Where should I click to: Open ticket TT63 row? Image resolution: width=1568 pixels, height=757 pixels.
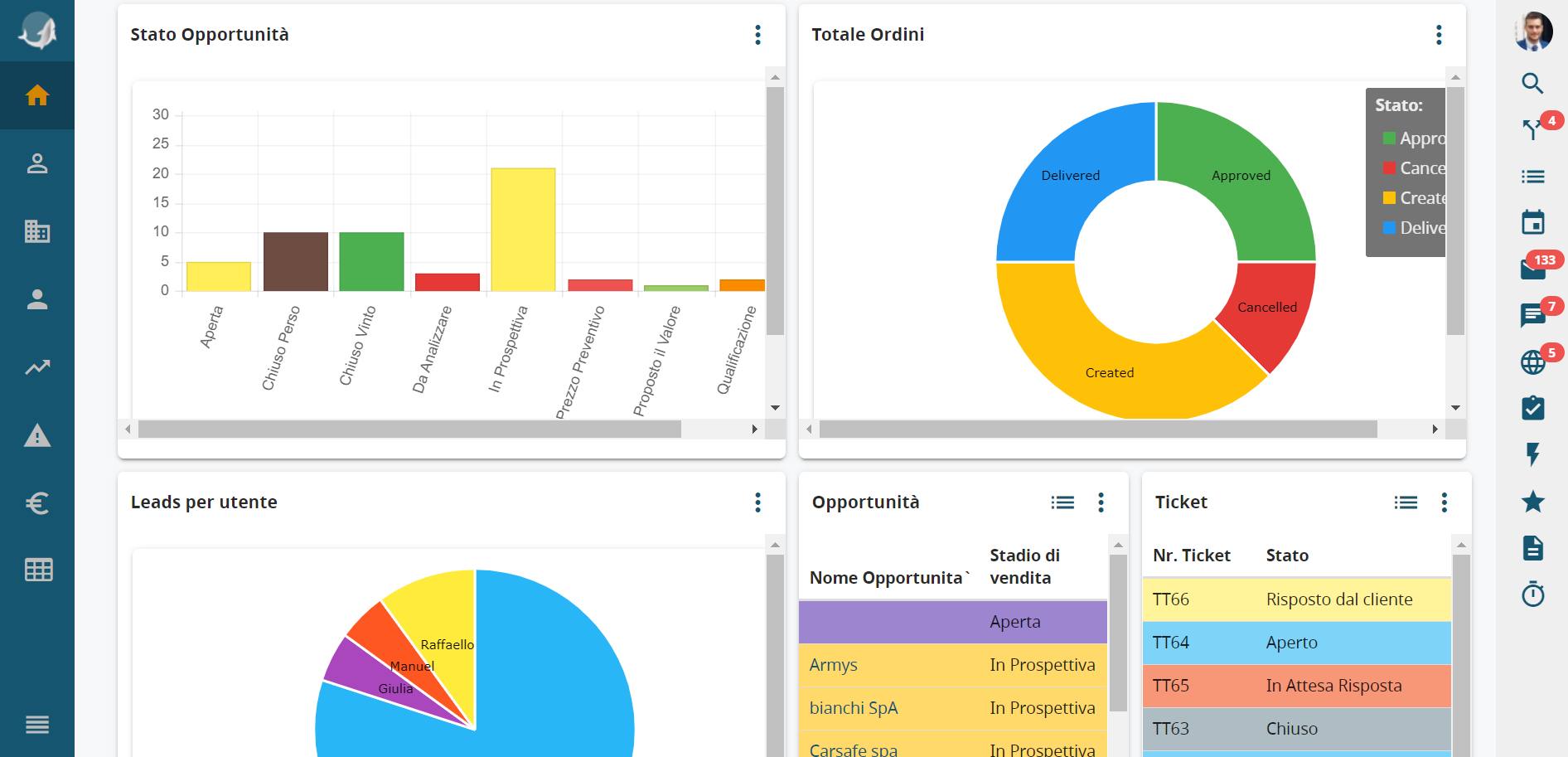(x=1297, y=729)
